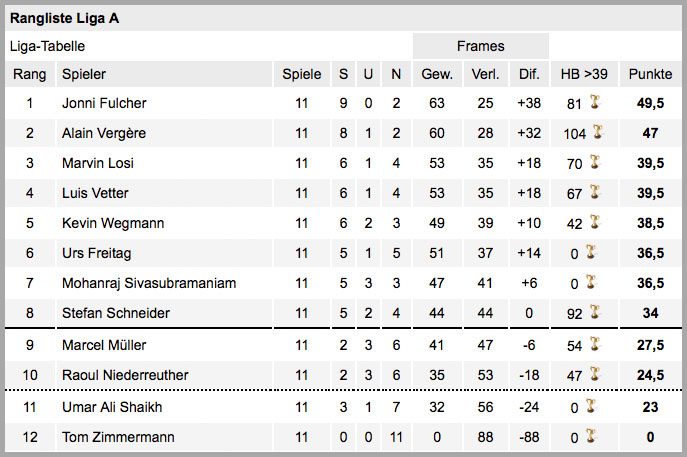Select player name Jonni Fulcher

[104, 103]
